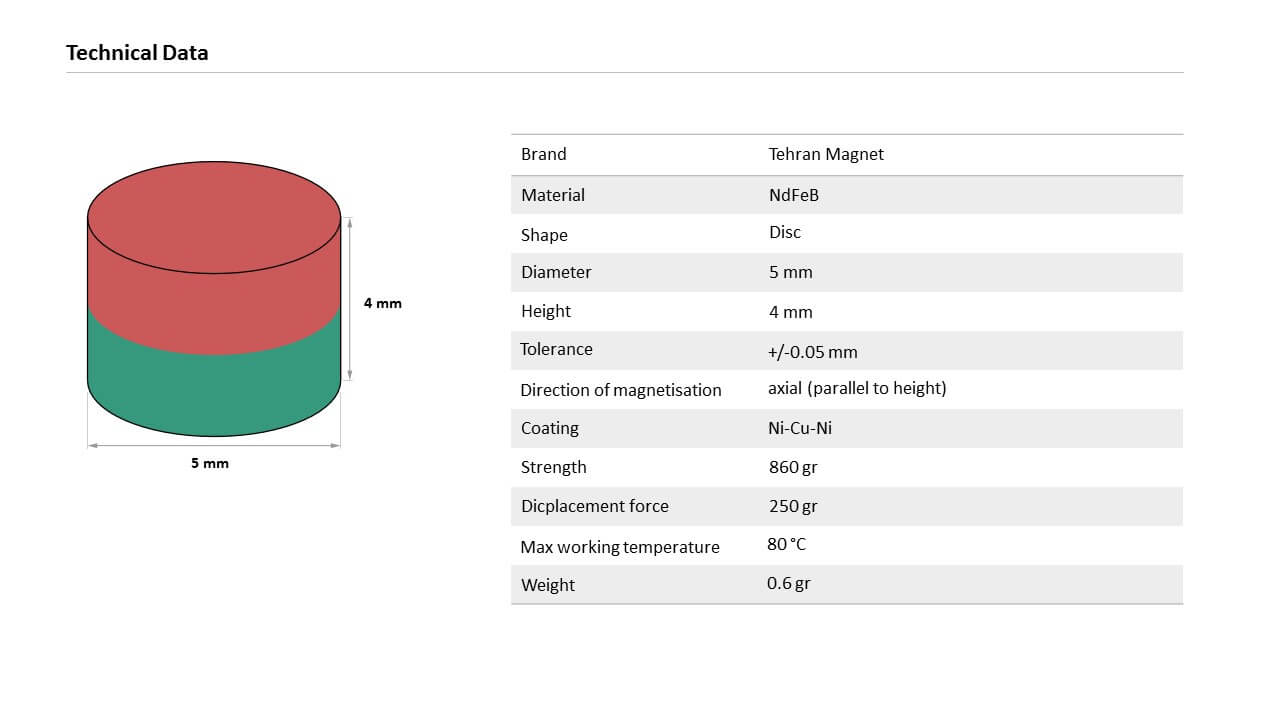
Task: Click the 0.6 gr weight value
Action: 788,583
